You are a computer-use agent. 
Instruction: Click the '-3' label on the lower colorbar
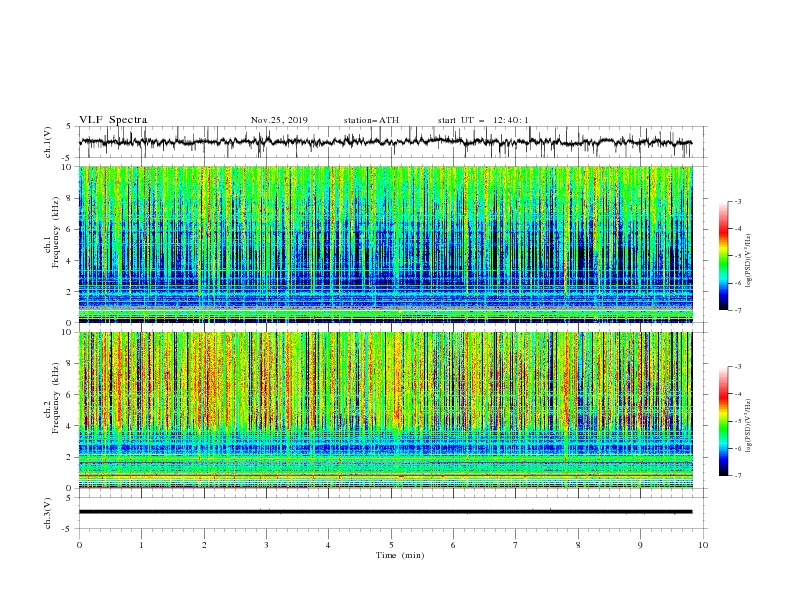(x=737, y=367)
